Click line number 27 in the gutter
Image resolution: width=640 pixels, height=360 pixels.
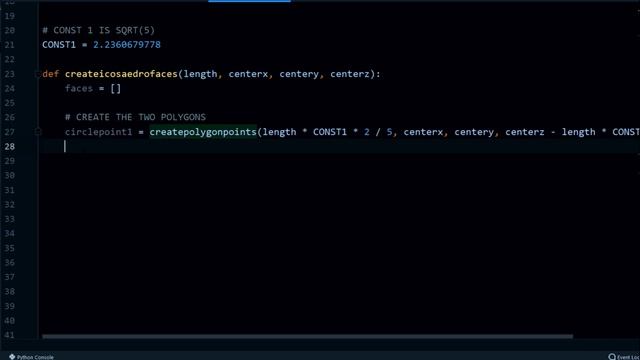(9, 132)
